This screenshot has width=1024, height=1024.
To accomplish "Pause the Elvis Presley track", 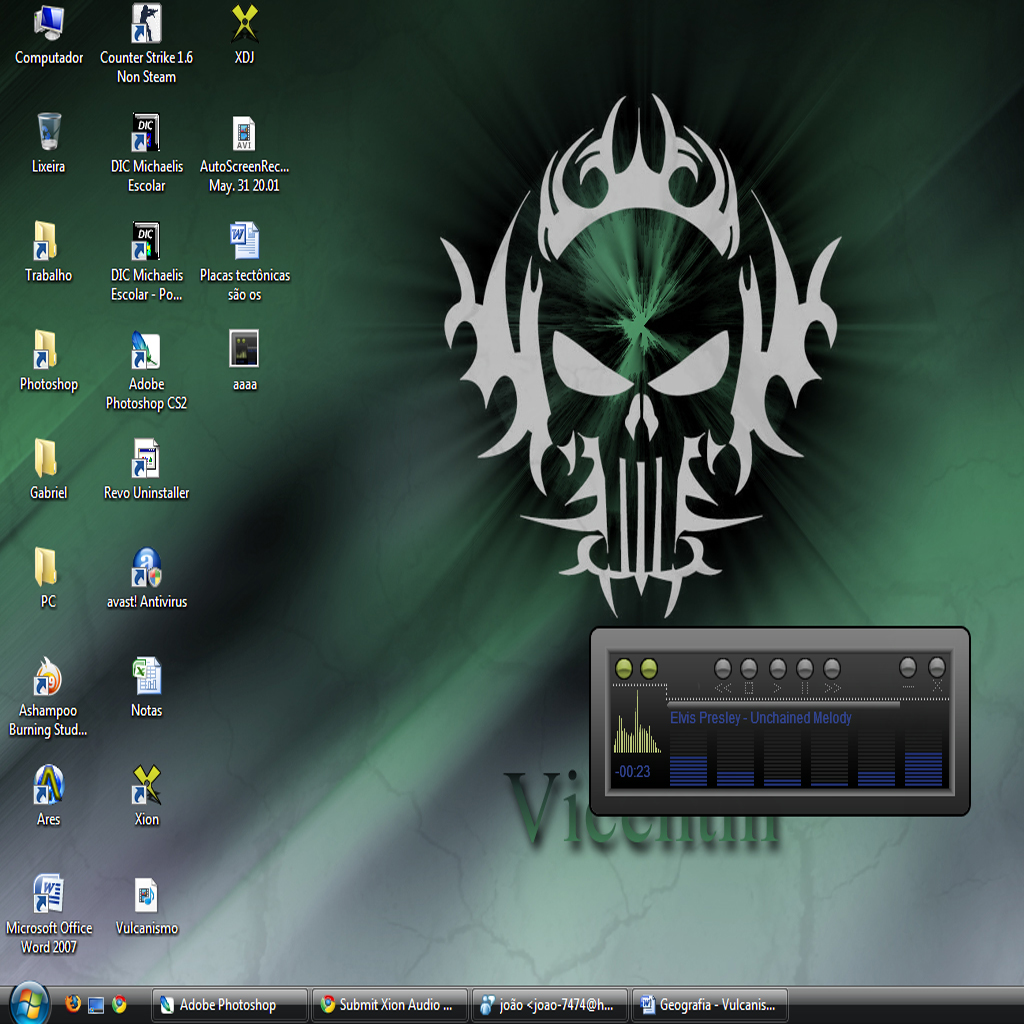I will (x=805, y=669).
